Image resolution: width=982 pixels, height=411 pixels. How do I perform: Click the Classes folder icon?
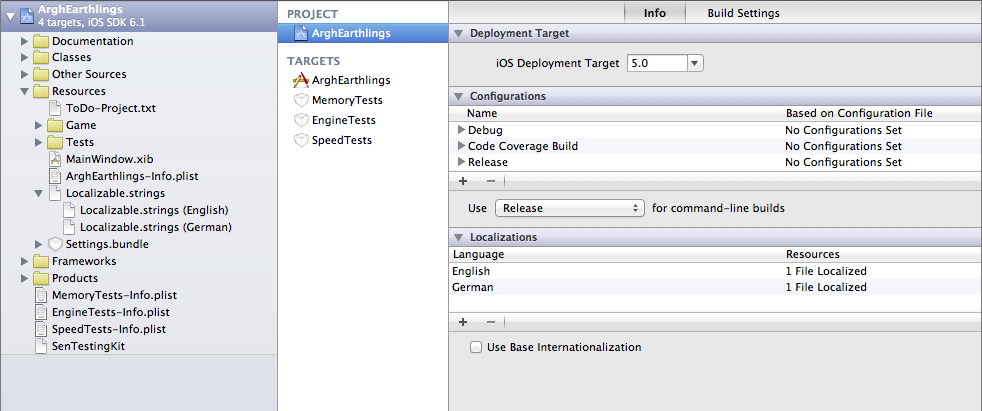coord(41,58)
